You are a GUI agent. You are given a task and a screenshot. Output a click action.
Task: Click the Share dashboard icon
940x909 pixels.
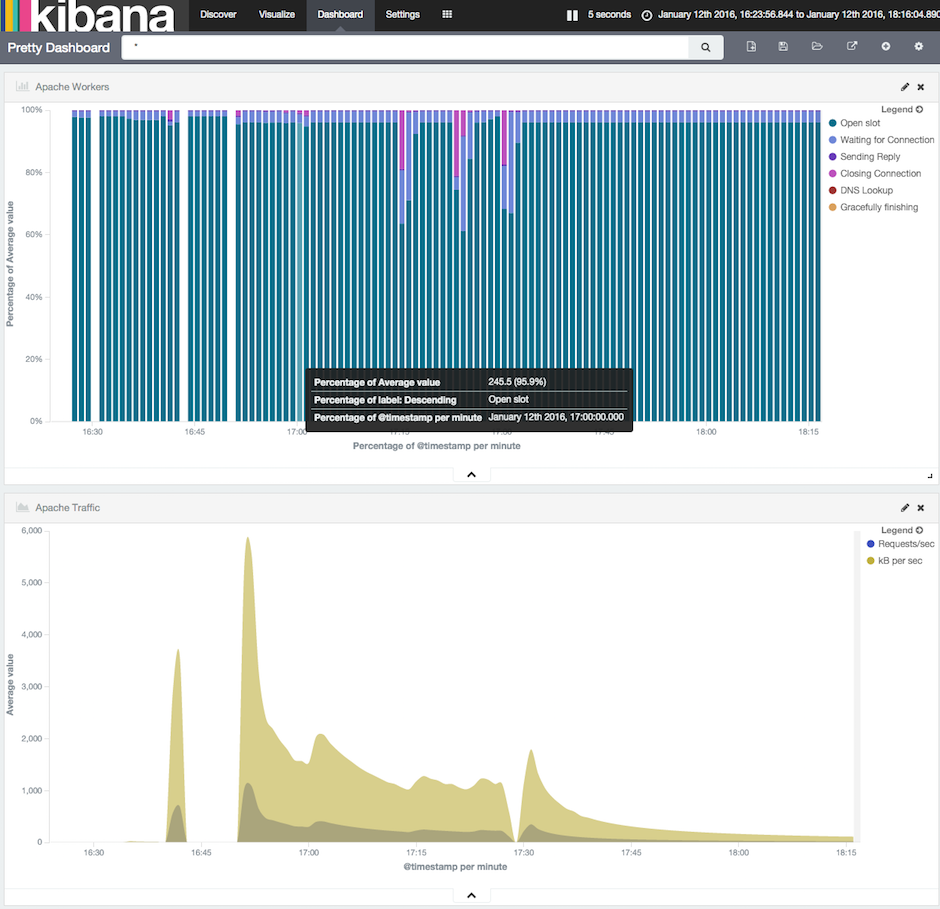click(x=852, y=47)
